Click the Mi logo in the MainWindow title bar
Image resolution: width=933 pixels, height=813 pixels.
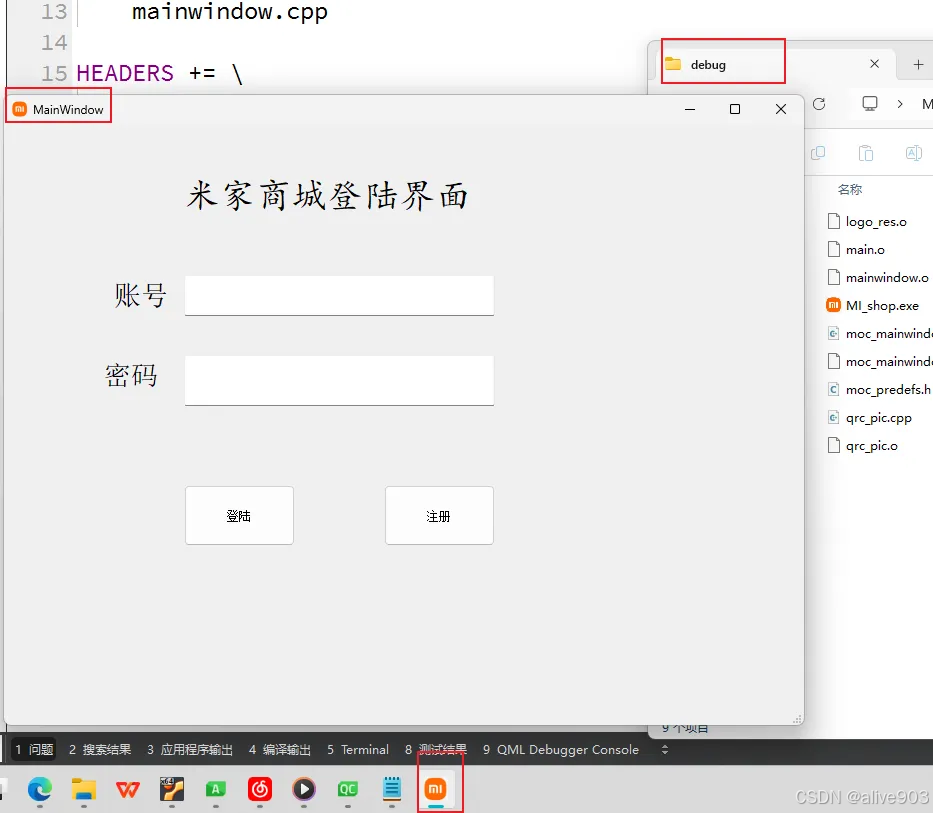[20, 109]
